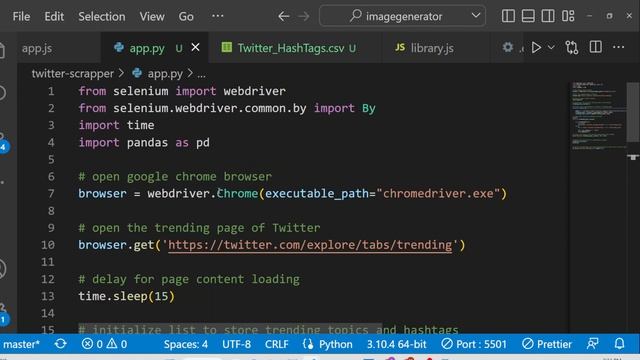Click "chromedriver.exe" string on line 7

(x=438, y=193)
